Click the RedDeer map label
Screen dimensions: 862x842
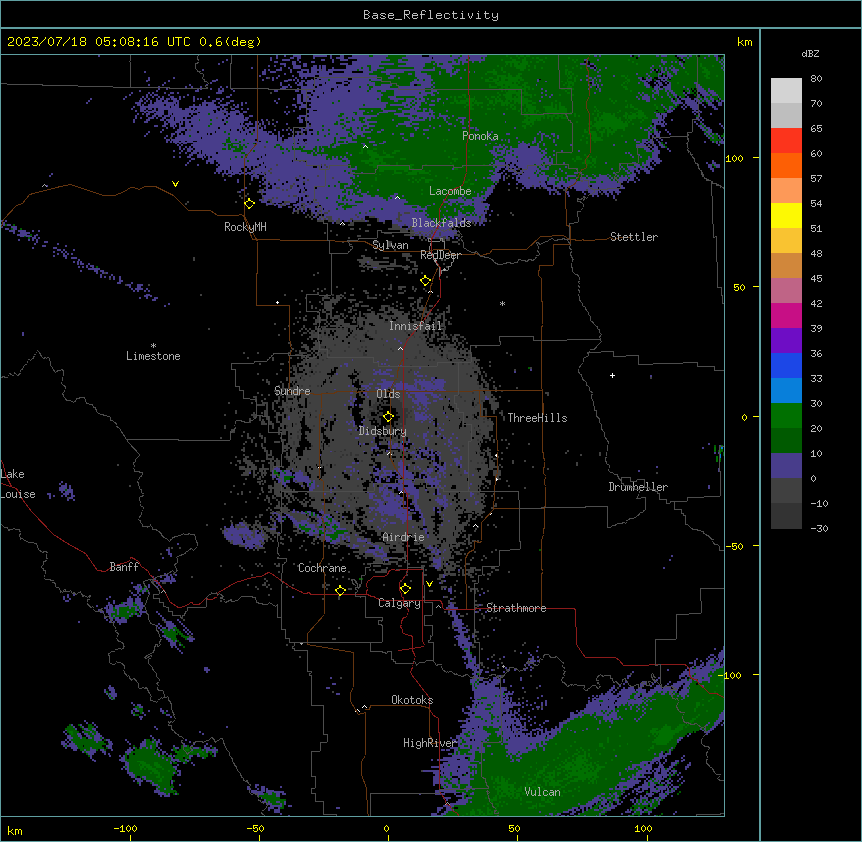(440, 255)
